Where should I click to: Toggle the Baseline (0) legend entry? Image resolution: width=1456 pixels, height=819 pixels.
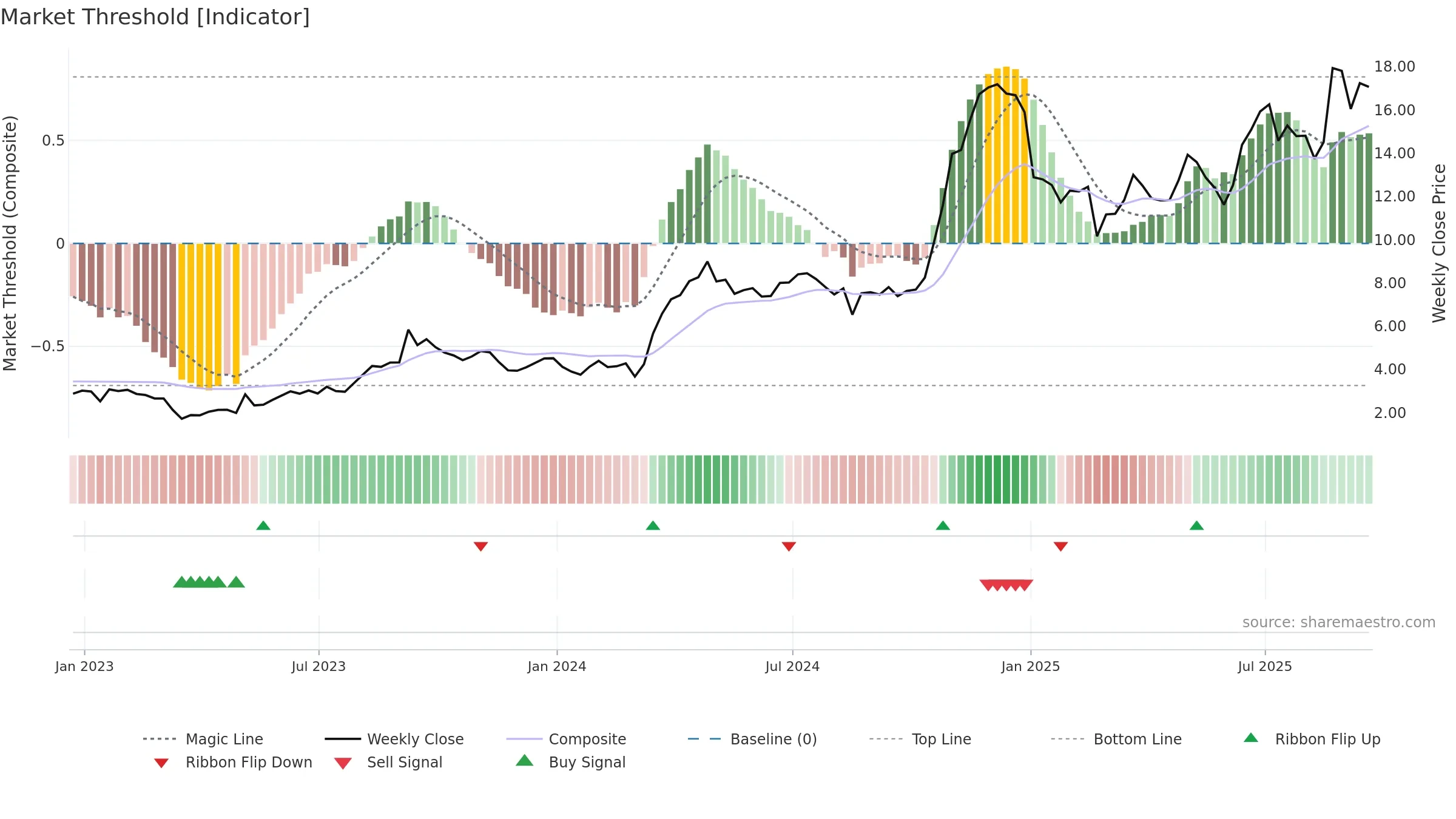pos(752,739)
